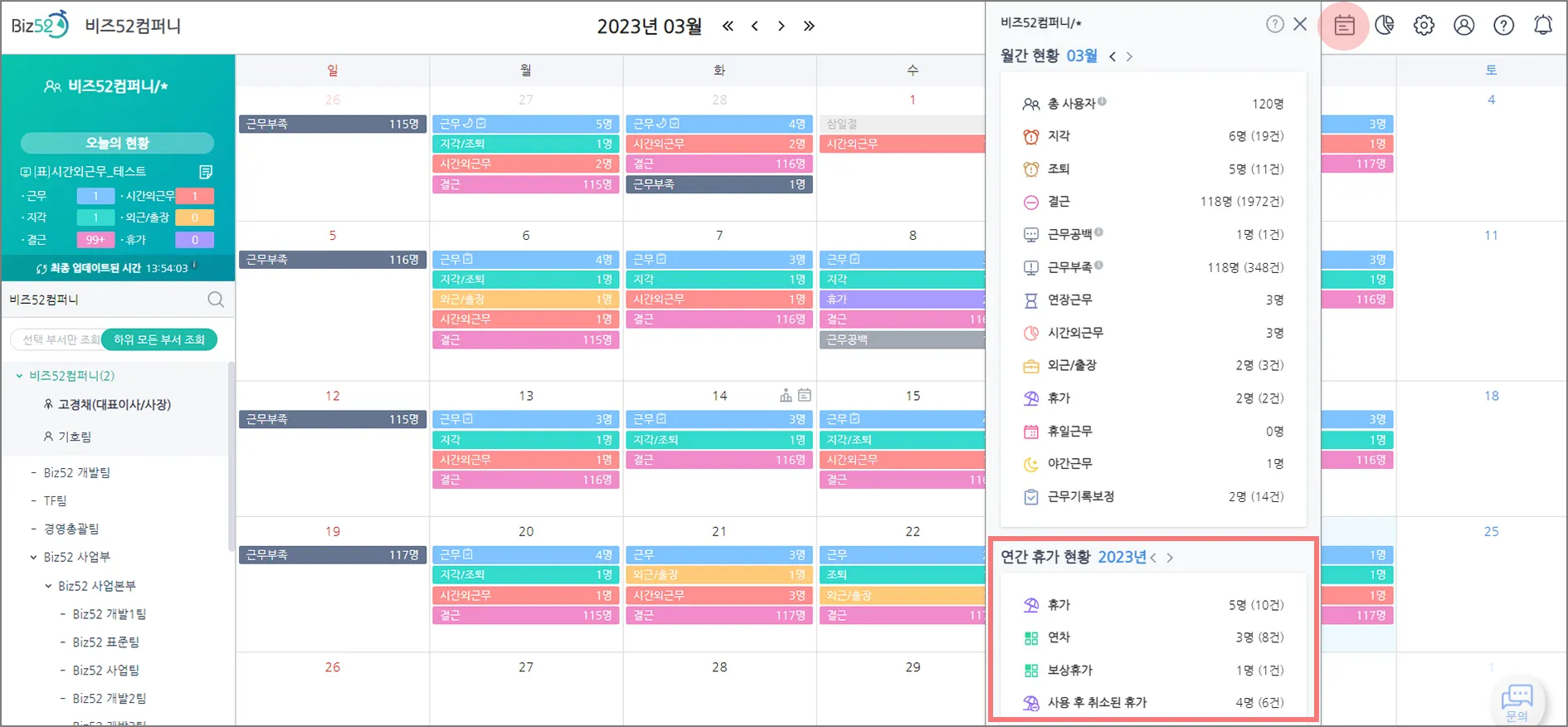Open the notifications bell icon
The width and height of the screenshot is (1568, 727).
[x=1543, y=26]
